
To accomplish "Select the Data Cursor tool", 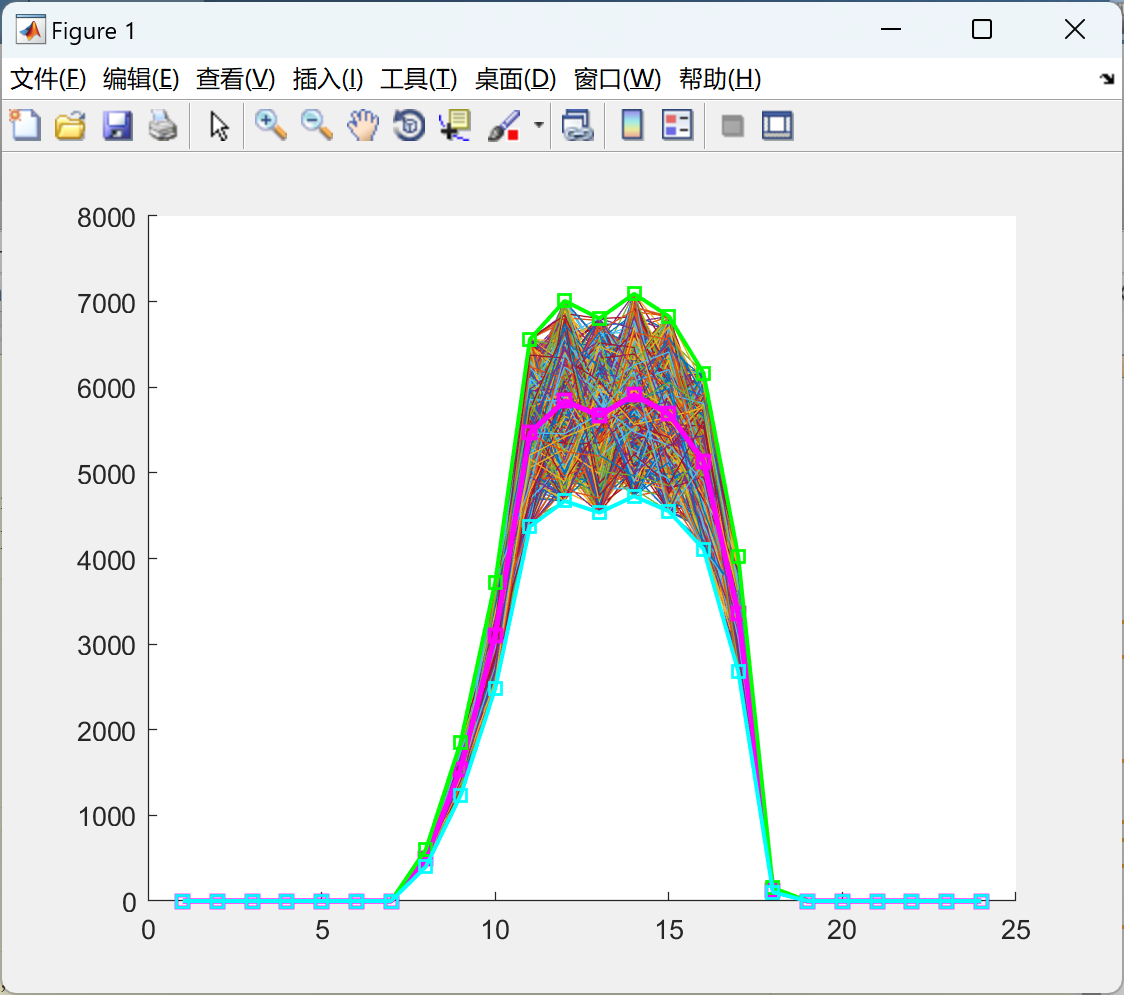I will pos(455,125).
